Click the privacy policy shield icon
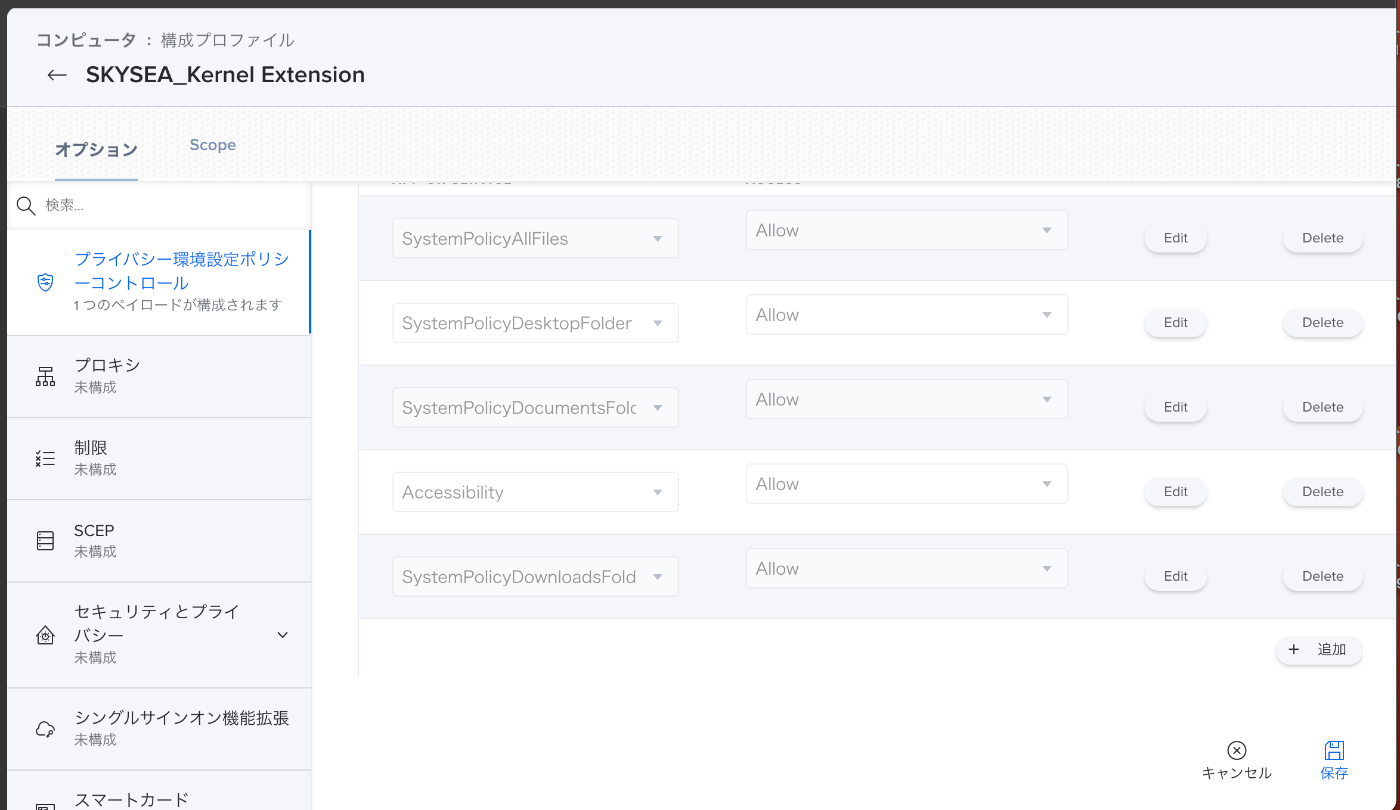The height and width of the screenshot is (810, 1400). click(x=45, y=282)
